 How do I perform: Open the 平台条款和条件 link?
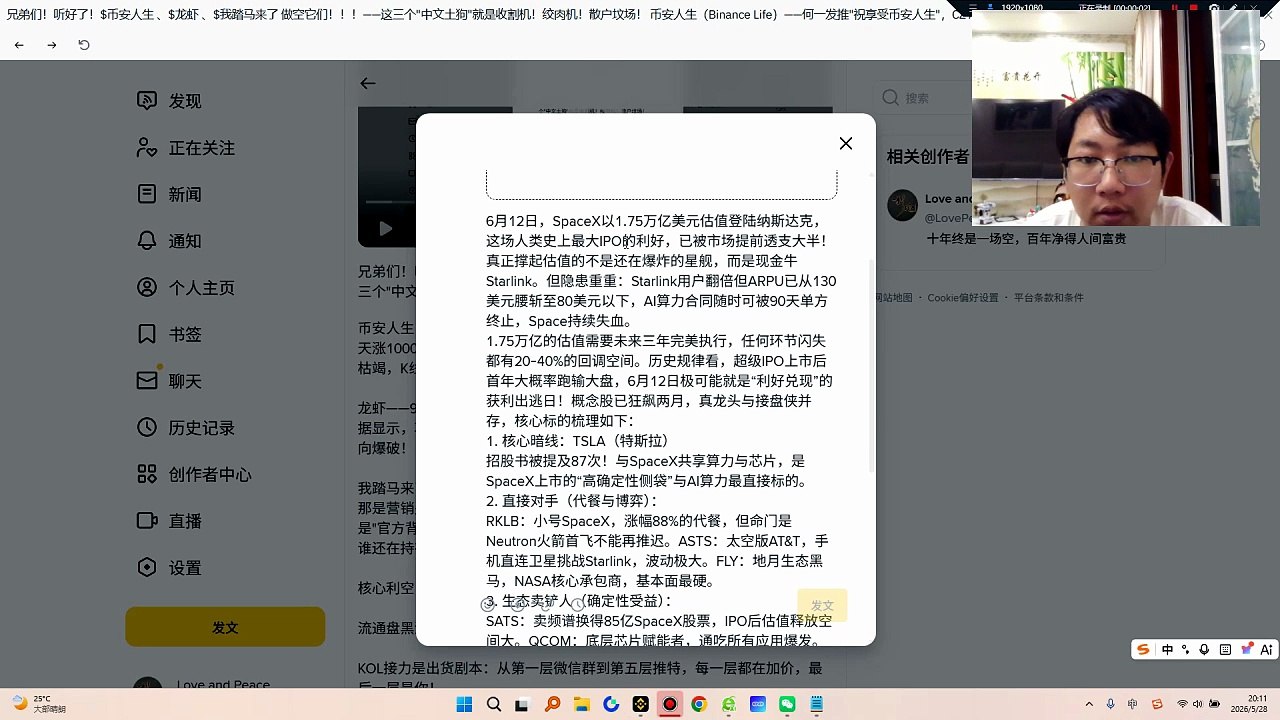click(1049, 298)
